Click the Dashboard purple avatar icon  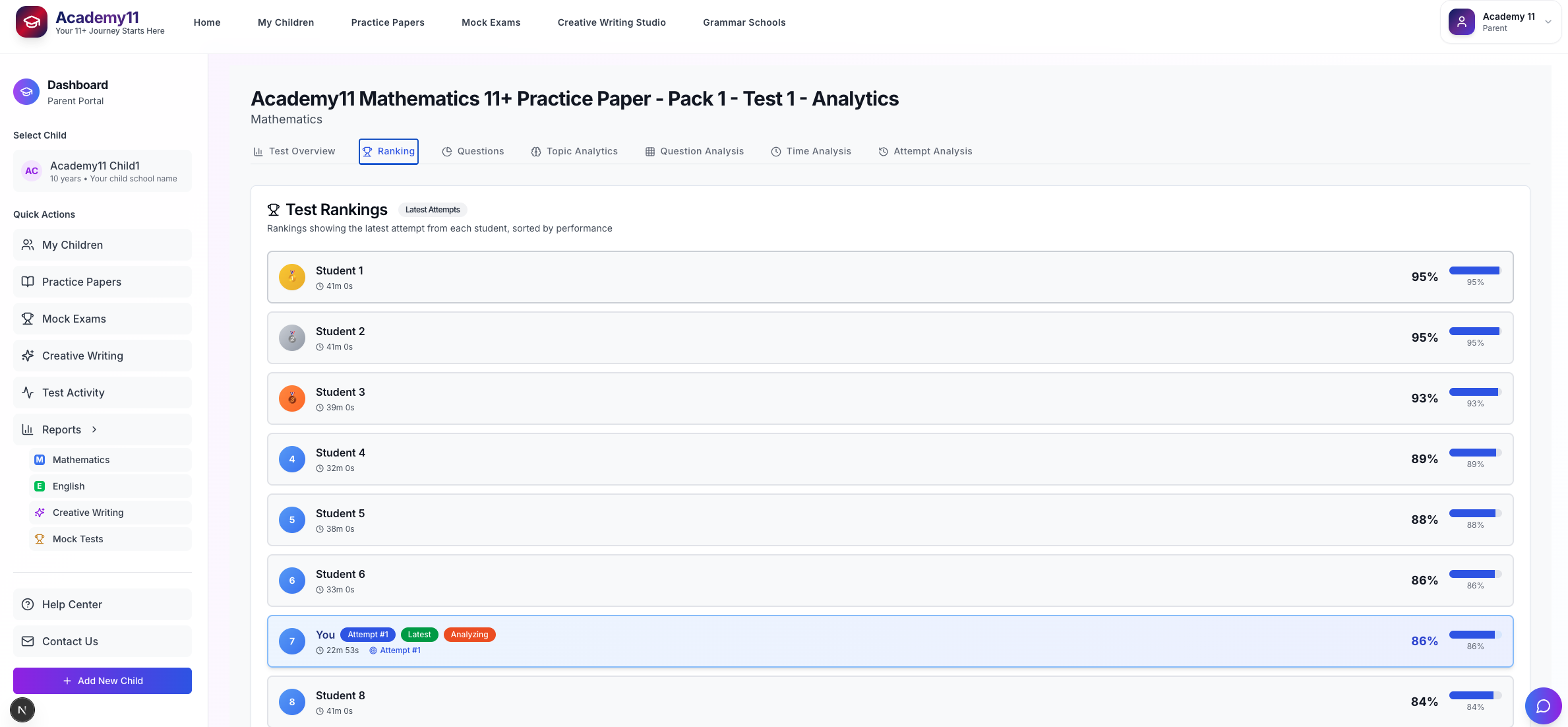coord(26,92)
